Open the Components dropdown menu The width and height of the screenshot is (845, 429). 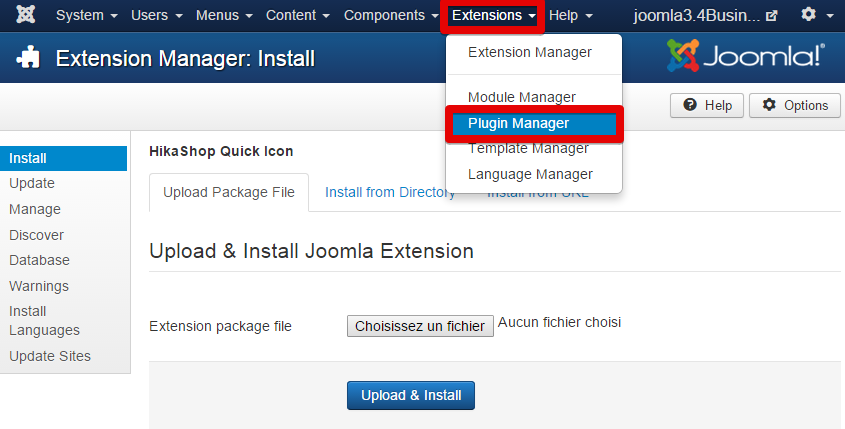(x=391, y=15)
